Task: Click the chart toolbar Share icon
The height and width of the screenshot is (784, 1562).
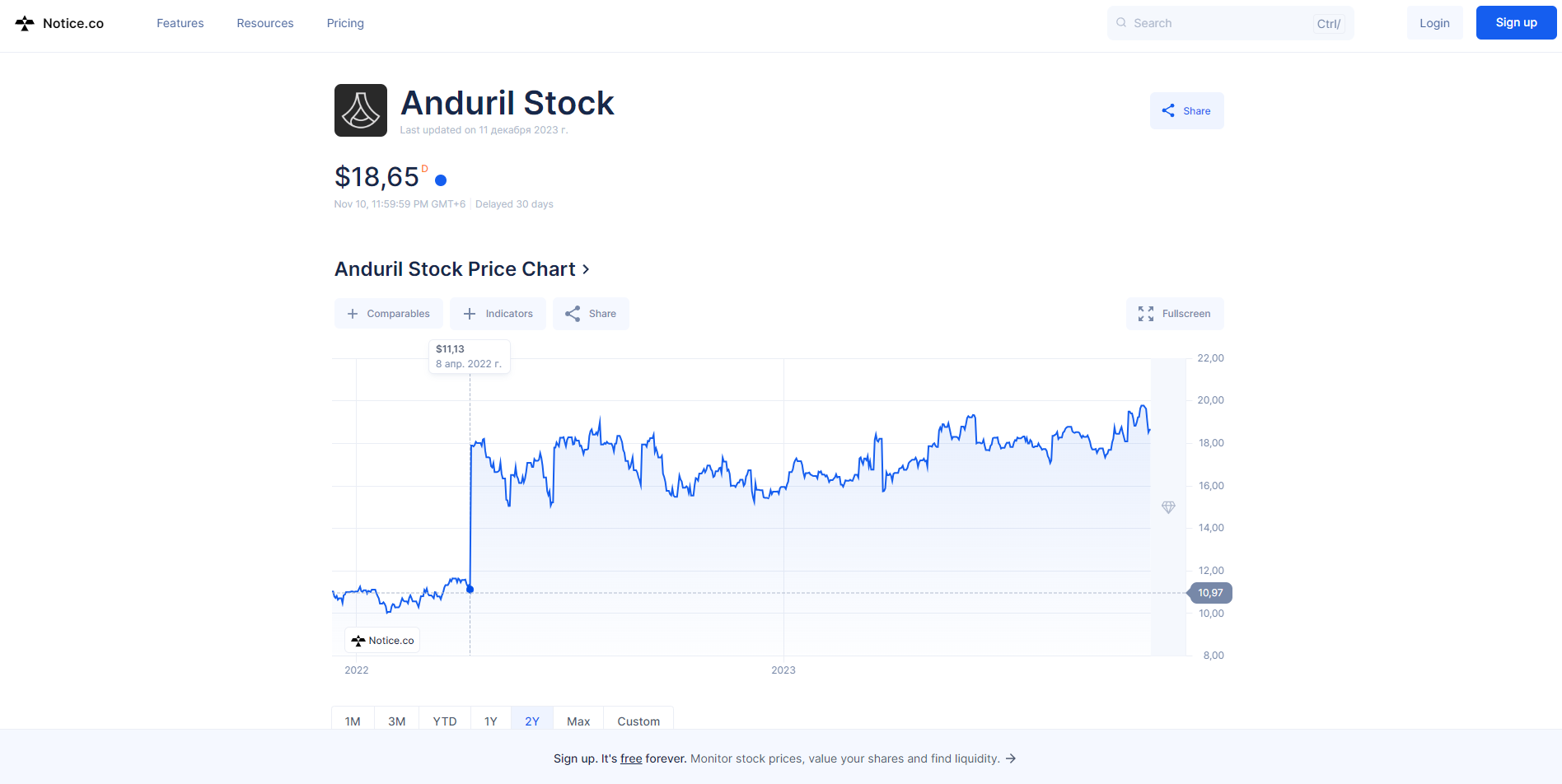Action: tap(573, 314)
